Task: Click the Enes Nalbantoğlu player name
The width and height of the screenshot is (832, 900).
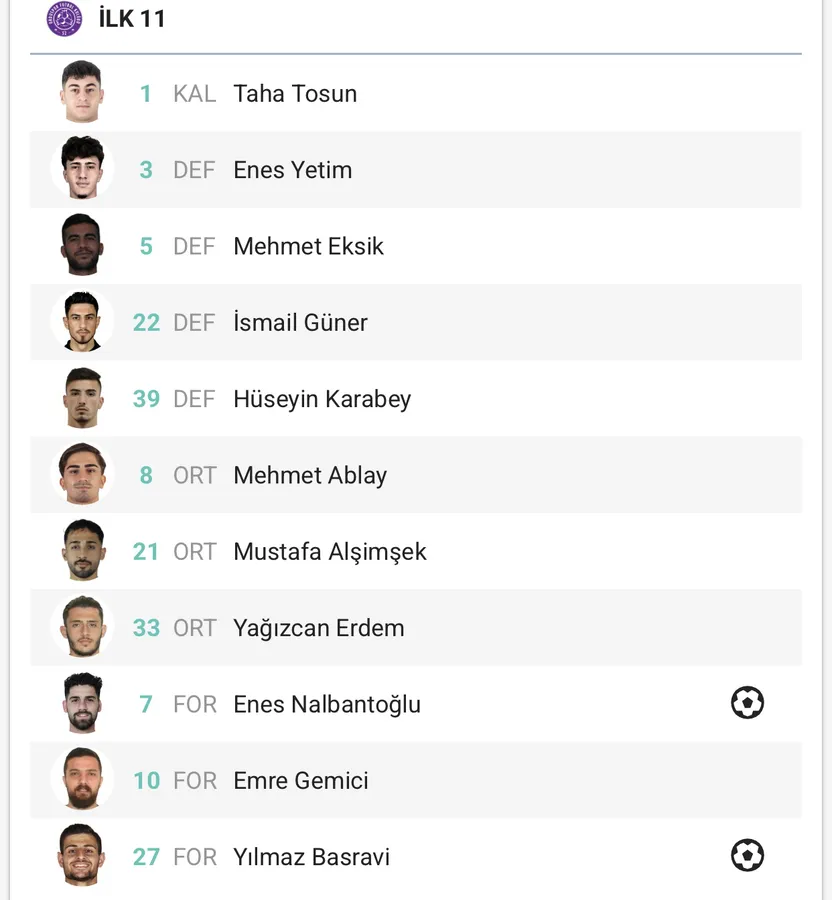Action: 327,704
